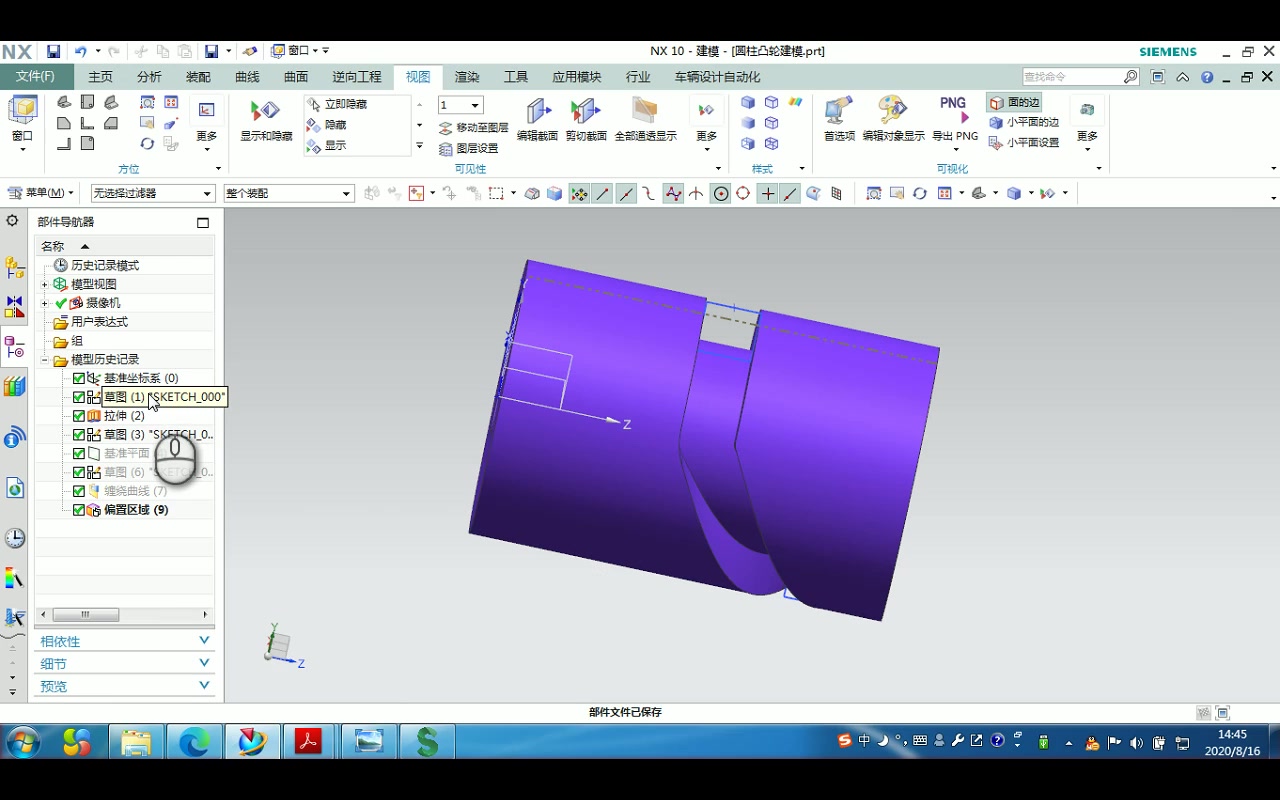
Task: Toggle checkbox for 偏置区域 (9)
Action: click(x=79, y=510)
